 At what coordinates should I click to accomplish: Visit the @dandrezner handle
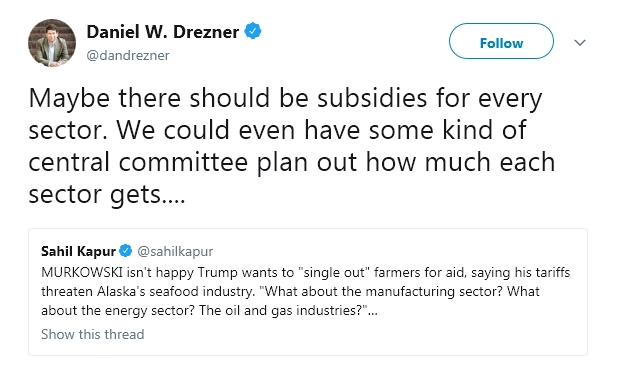(x=128, y=56)
